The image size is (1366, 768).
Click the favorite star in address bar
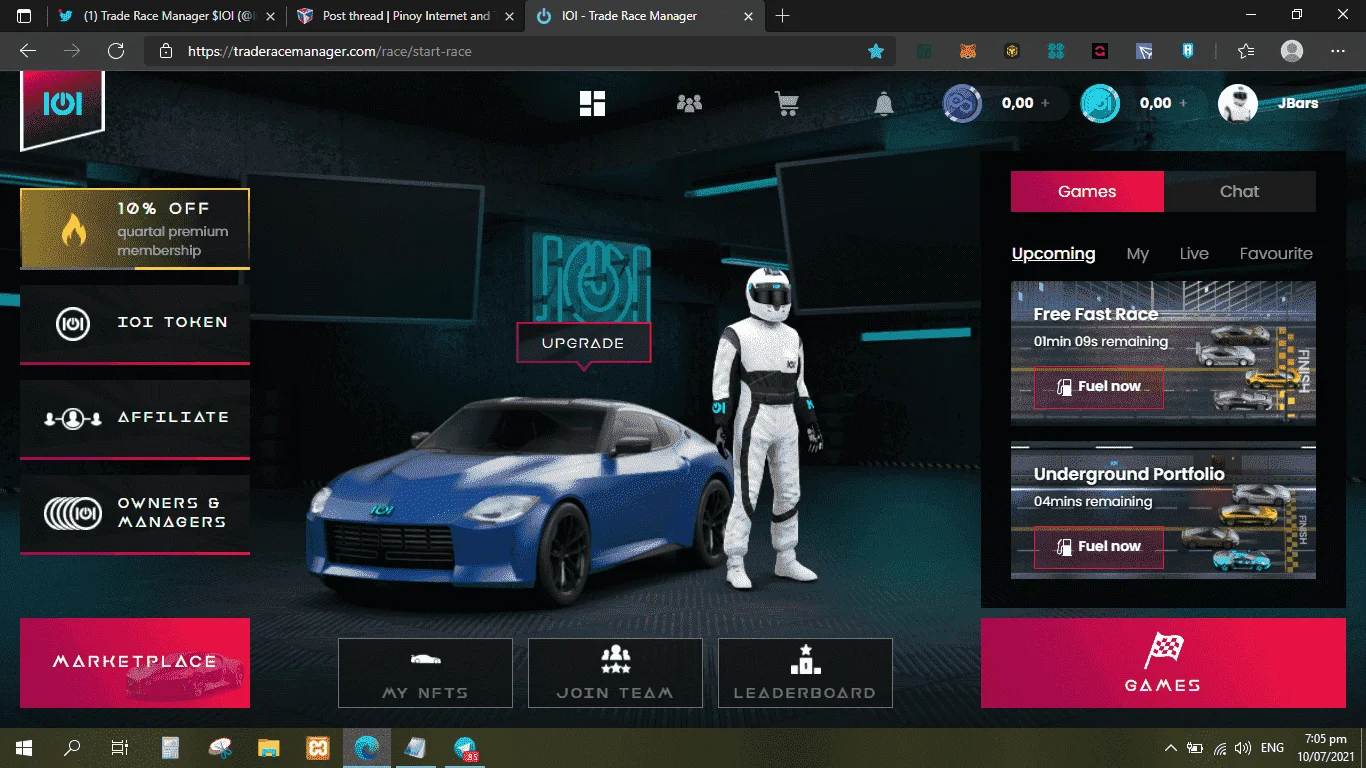(876, 51)
